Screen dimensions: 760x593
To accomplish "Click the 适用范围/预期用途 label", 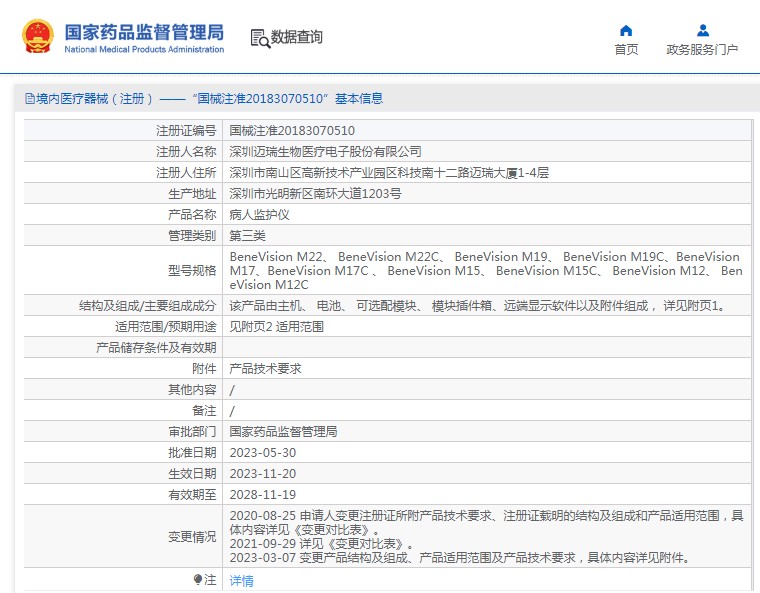I will coord(166,326).
